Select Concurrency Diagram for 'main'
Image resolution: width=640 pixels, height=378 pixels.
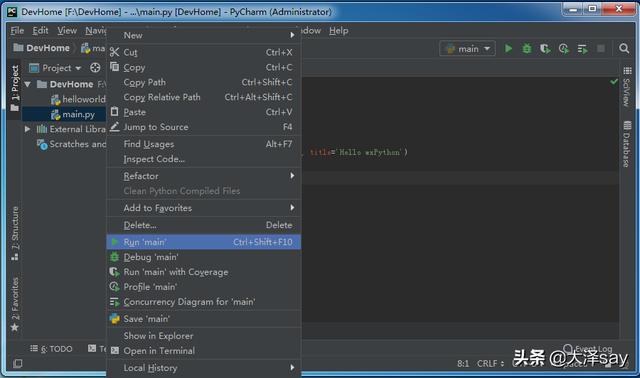coord(204,302)
